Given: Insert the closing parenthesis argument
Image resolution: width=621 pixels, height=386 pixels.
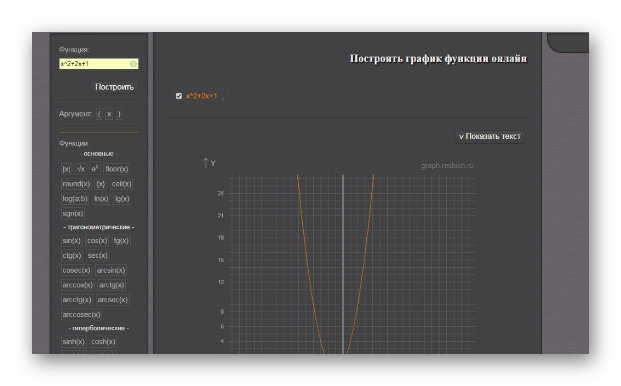Looking at the screenshot, I should tap(119, 114).
